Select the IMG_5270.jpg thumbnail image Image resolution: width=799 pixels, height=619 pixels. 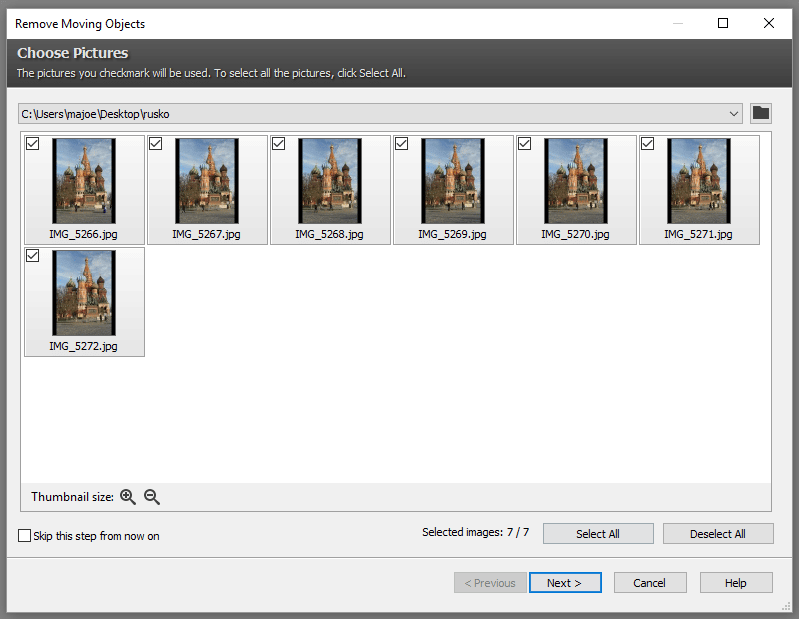pyautogui.click(x=576, y=181)
